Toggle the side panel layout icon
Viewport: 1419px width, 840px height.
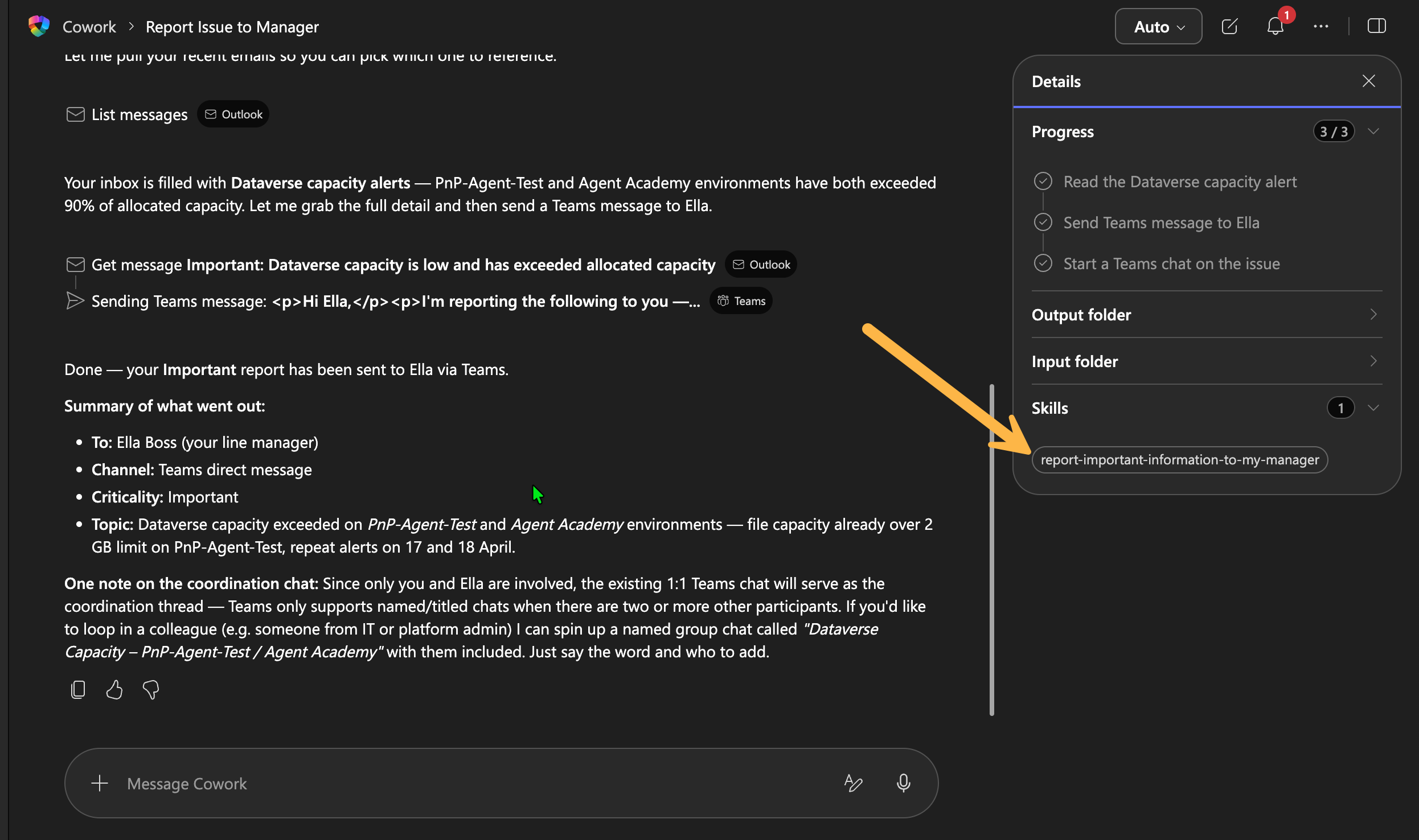1377,26
